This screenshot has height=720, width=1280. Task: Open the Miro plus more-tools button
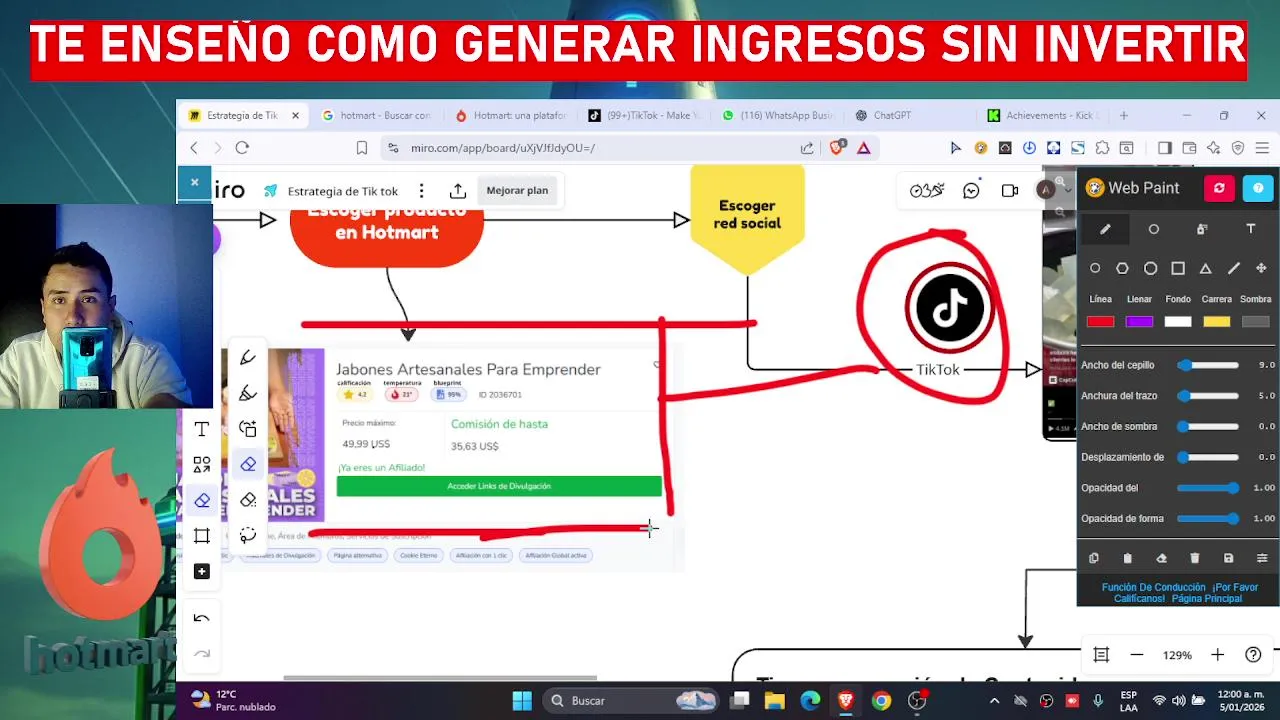coord(201,571)
